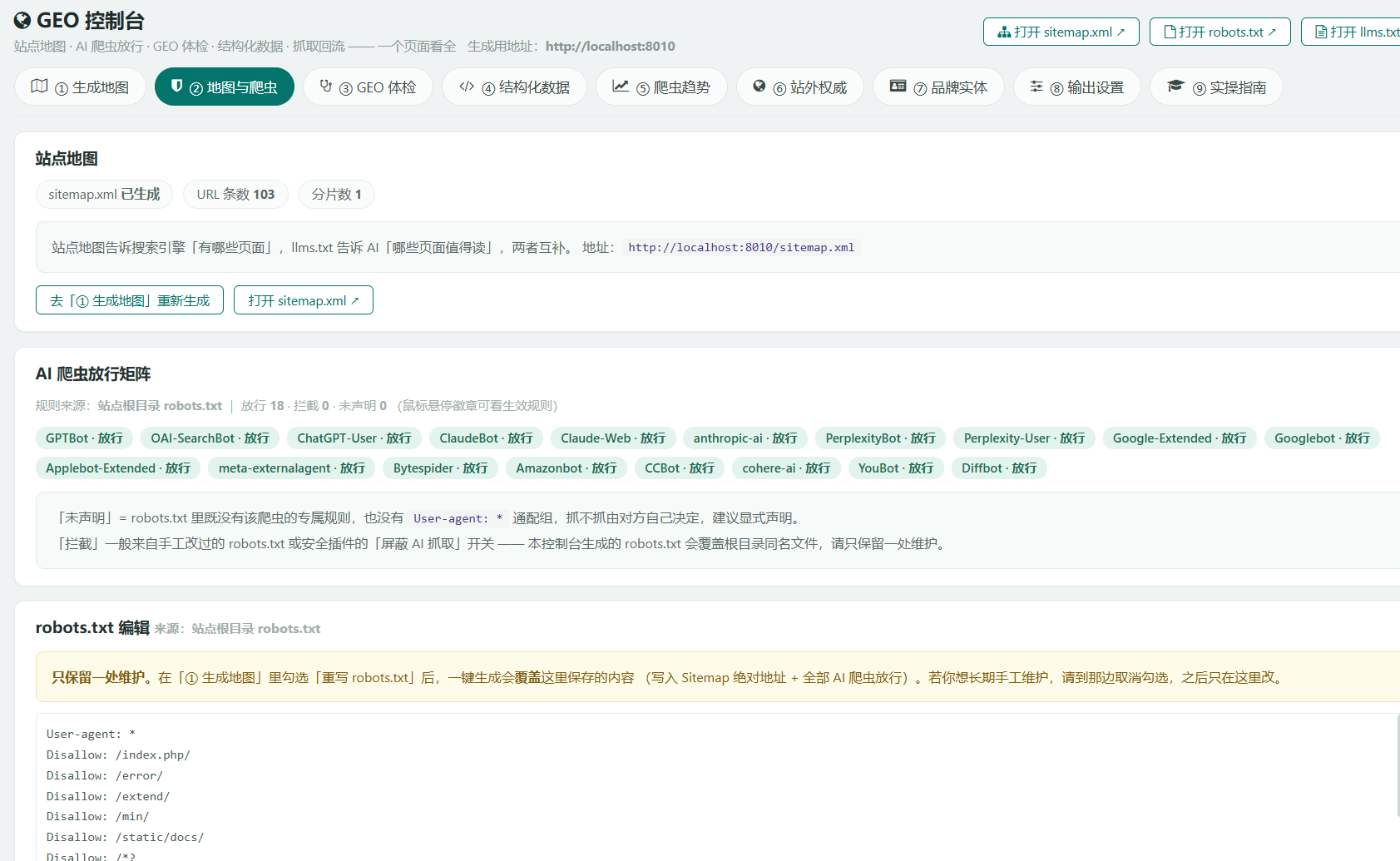Click the sitemap URL http://localhost:8010/sitemap.xml
Image resolution: width=1400 pixels, height=861 pixels.
pyautogui.click(x=741, y=247)
